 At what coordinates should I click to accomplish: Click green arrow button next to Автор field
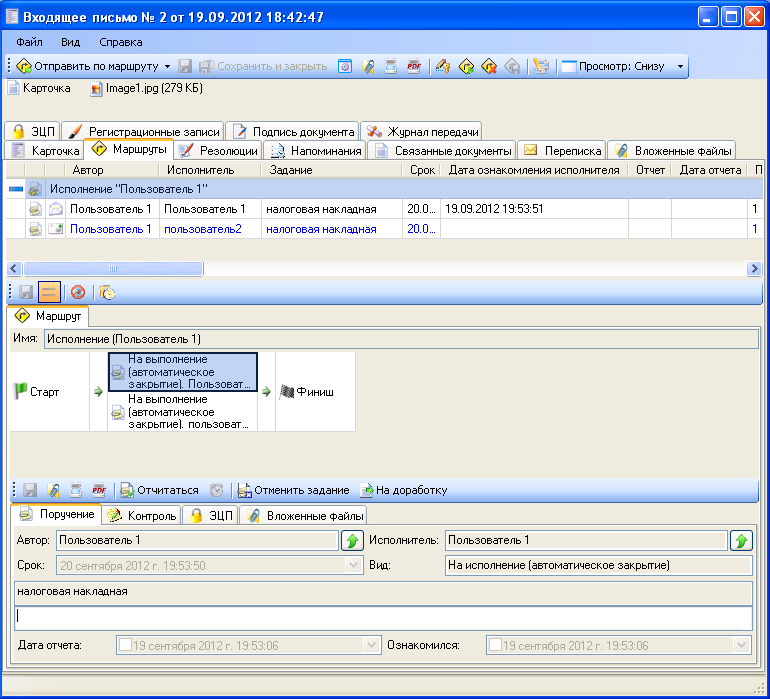point(352,541)
